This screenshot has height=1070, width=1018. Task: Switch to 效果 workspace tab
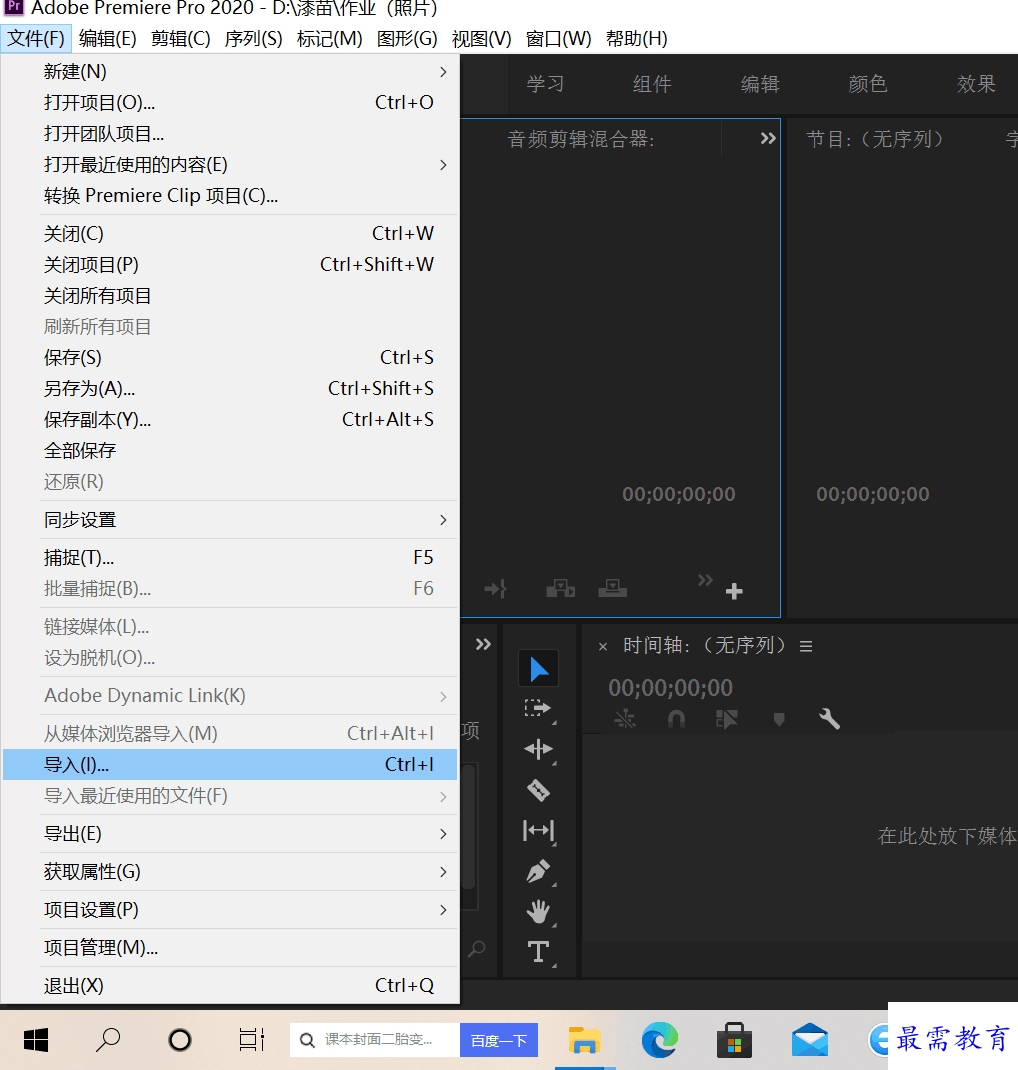click(976, 84)
